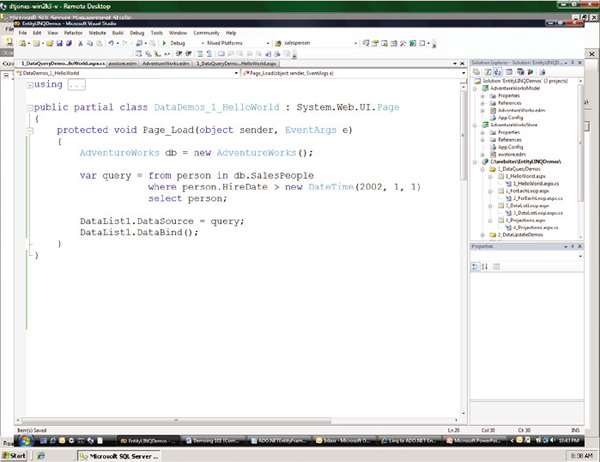Click the code editor vertical scrollbar thumb

[463, 134]
